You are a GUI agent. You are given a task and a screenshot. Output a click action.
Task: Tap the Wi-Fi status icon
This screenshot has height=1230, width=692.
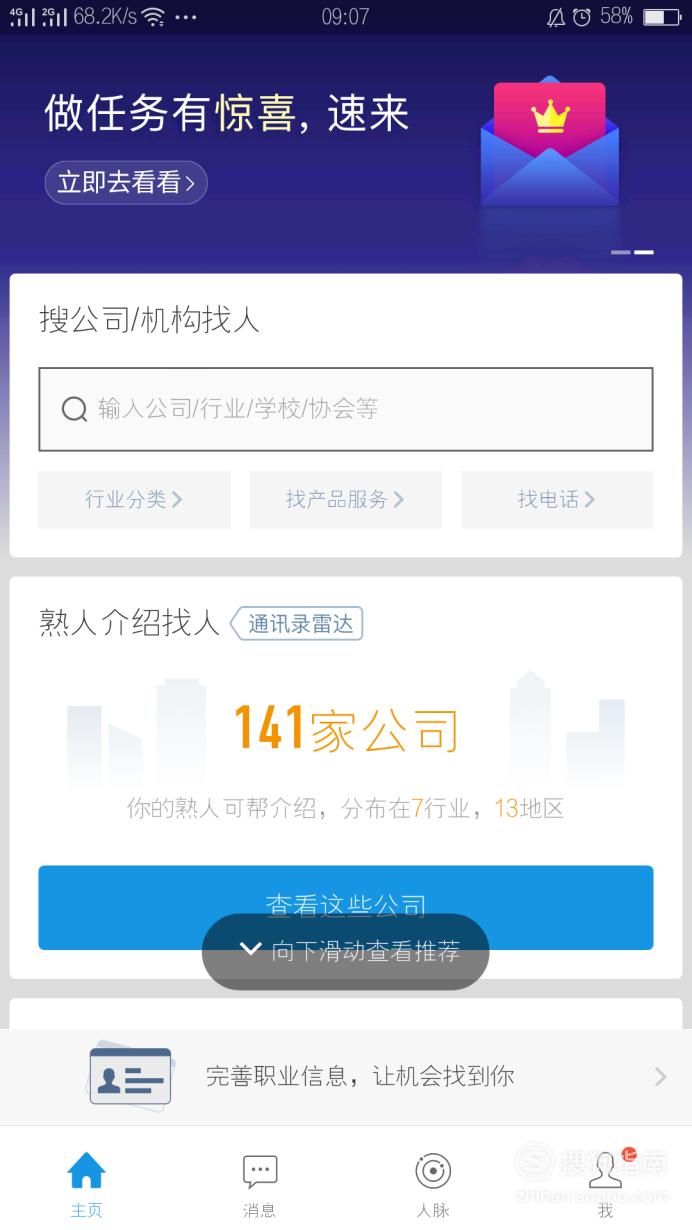click(153, 16)
